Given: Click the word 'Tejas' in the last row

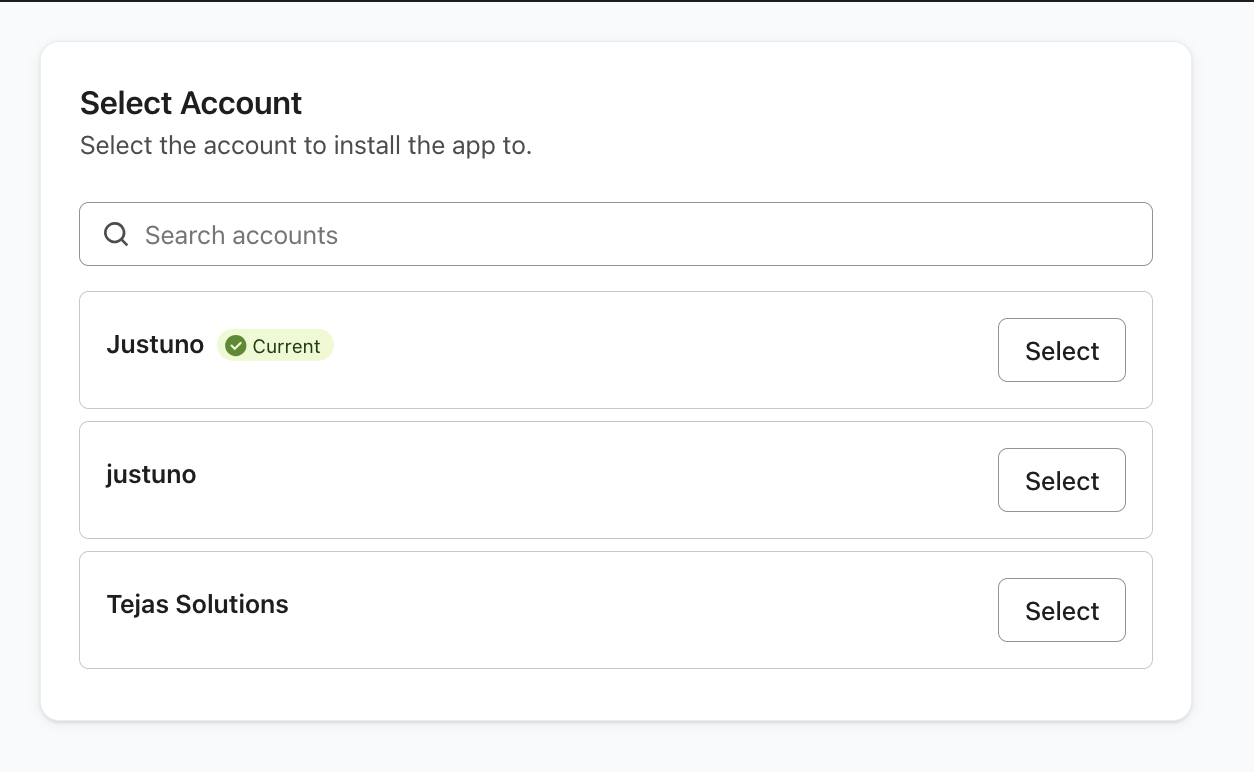Looking at the screenshot, I should tap(137, 604).
